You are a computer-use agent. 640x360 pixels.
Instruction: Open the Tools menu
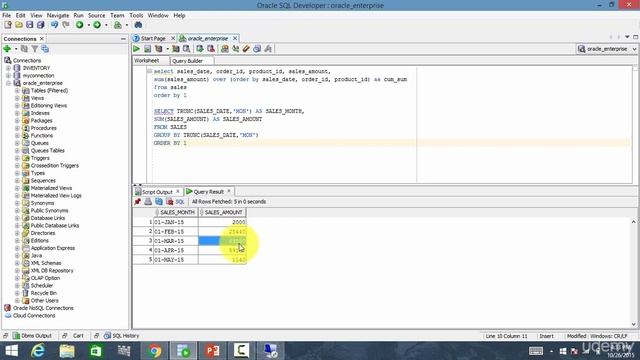tap(136, 15)
